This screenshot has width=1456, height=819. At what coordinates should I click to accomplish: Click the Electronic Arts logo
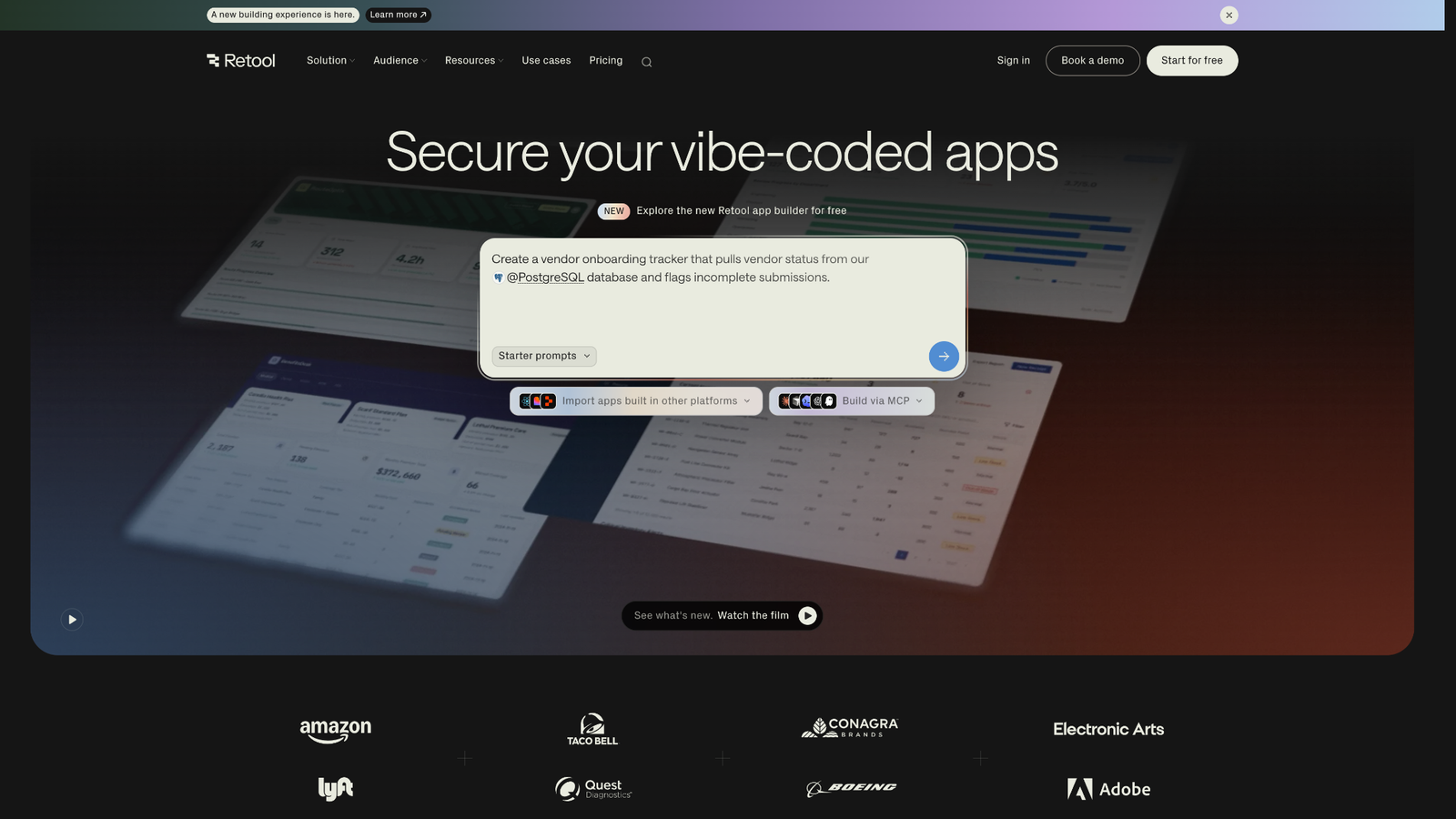click(x=1108, y=729)
